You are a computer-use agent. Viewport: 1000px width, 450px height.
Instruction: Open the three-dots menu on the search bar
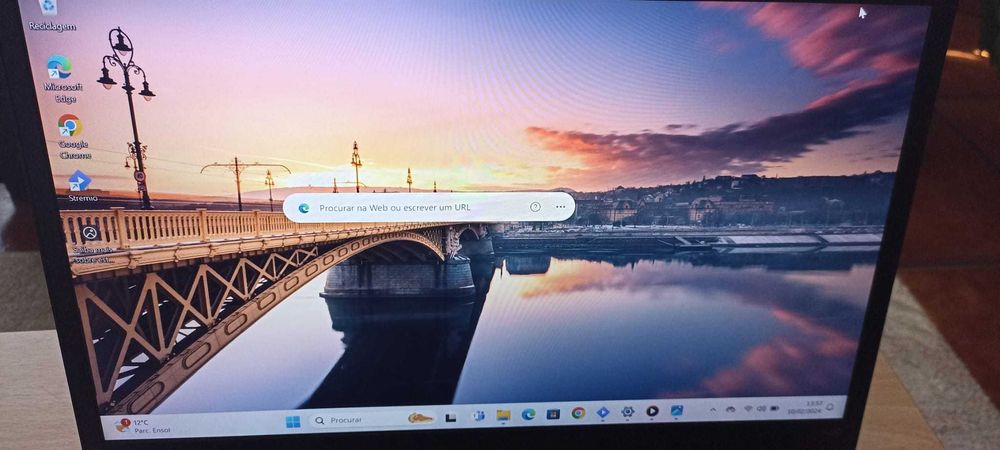[x=561, y=207]
